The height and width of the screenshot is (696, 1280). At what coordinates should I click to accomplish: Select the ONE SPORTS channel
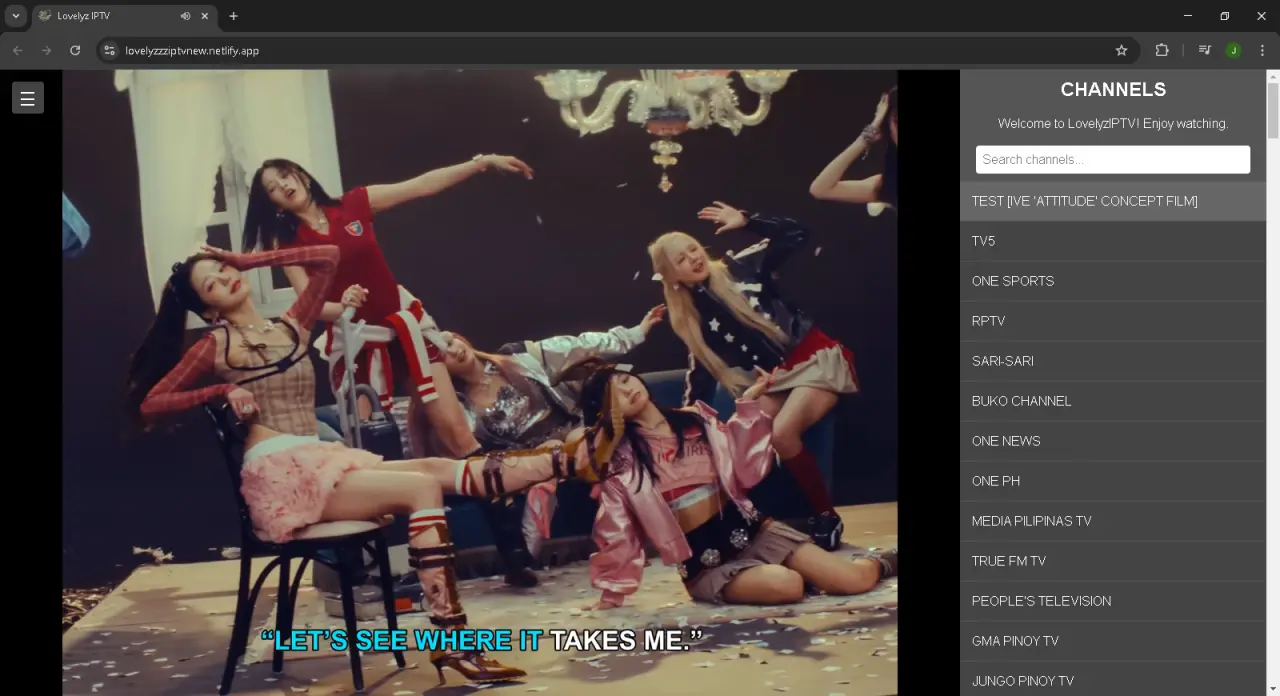(1113, 281)
